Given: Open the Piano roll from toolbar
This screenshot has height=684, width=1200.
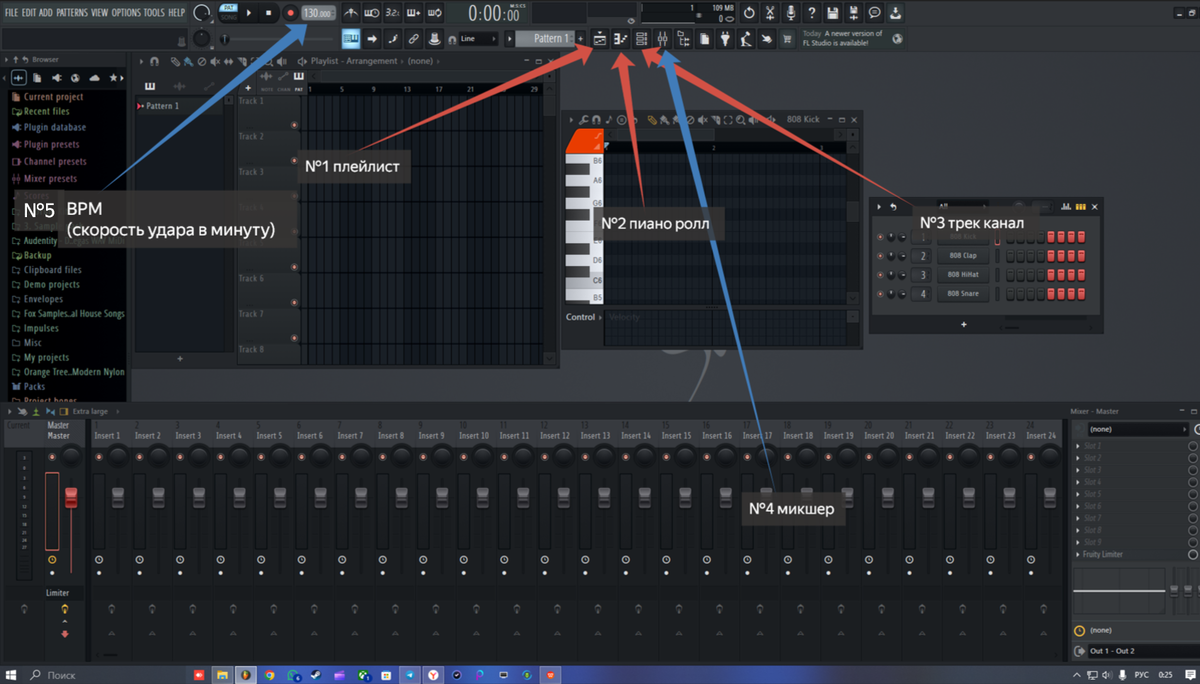Looking at the screenshot, I should [621, 39].
